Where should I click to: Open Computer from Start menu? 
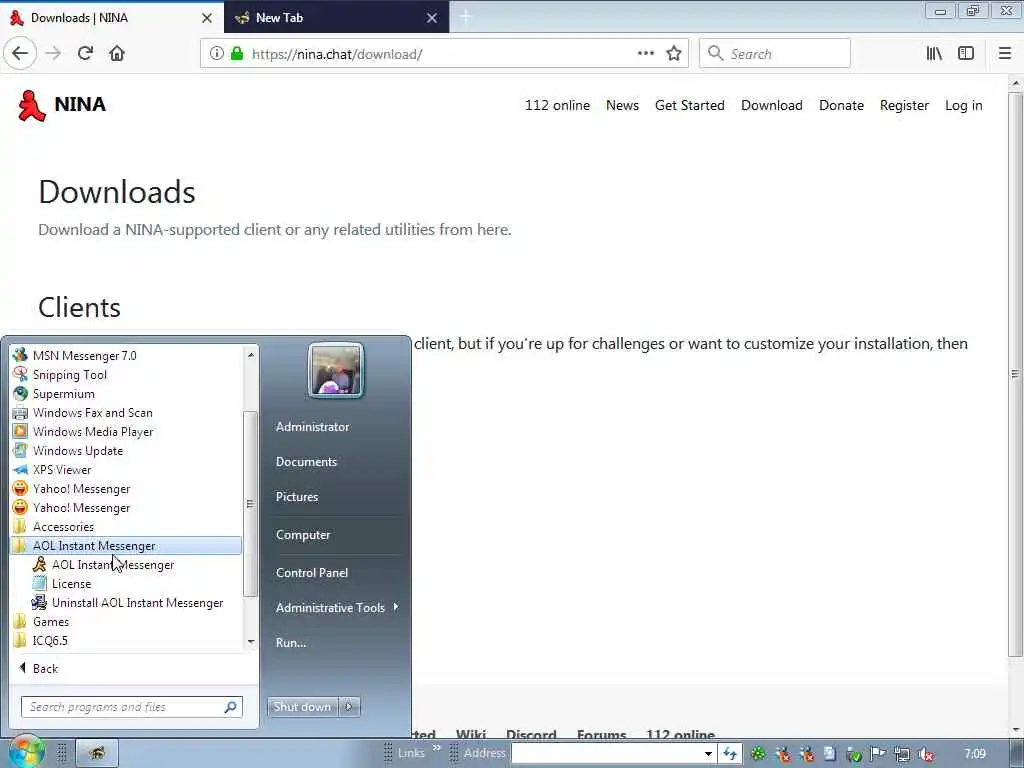(303, 535)
